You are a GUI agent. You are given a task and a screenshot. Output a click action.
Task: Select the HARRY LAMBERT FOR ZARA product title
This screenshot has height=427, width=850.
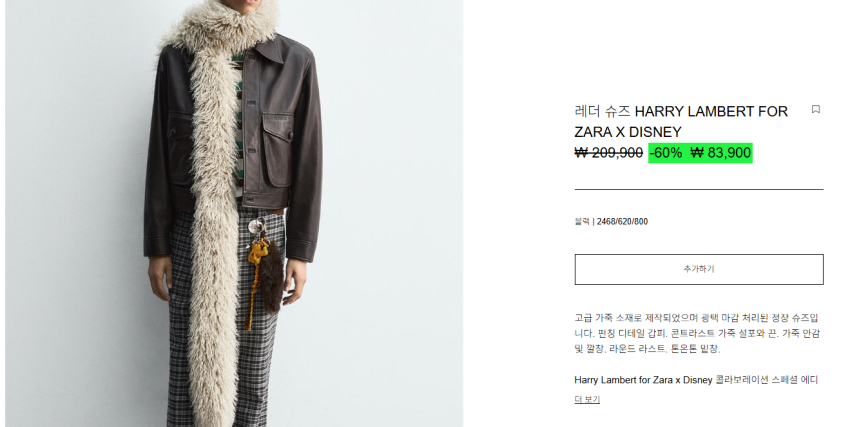click(681, 121)
